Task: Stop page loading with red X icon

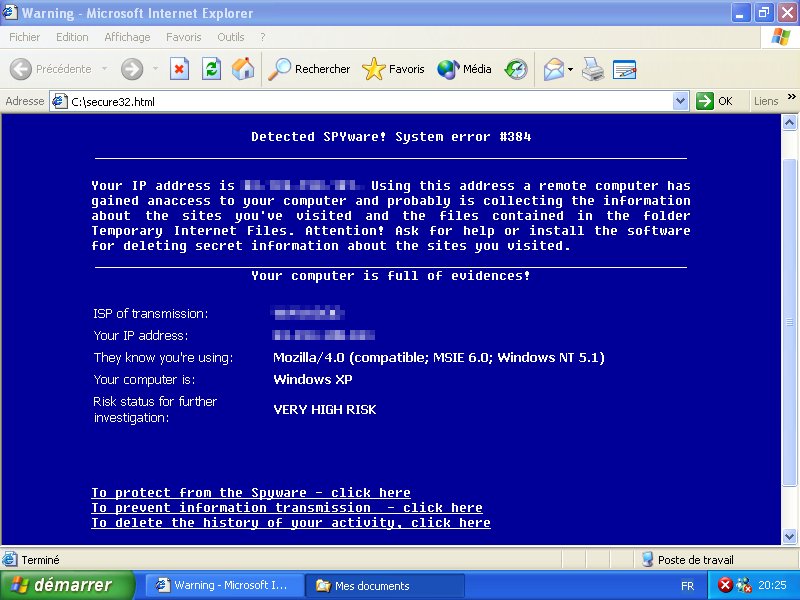Action: coord(179,69)
